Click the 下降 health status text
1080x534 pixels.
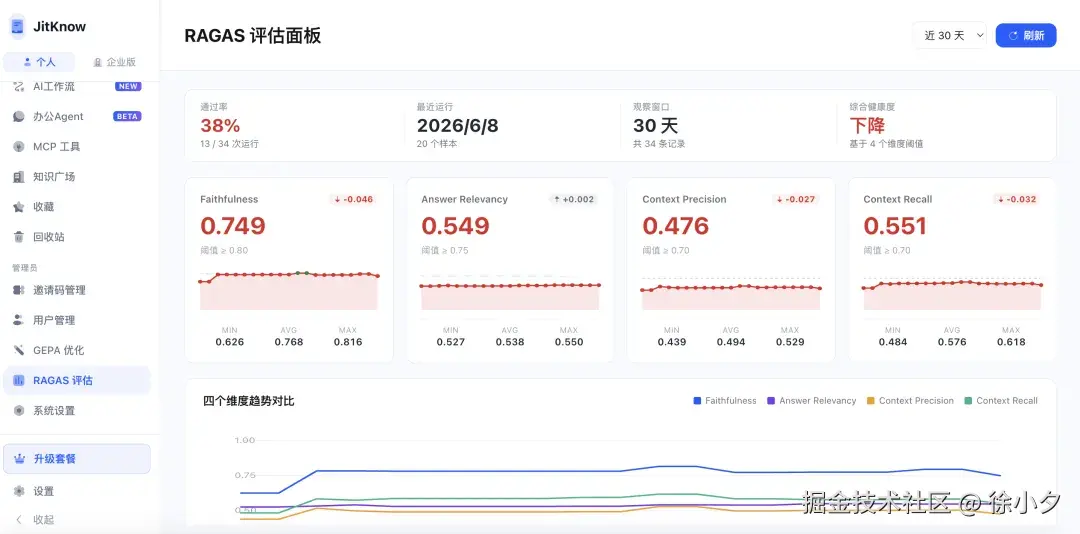click(x=867, y=126)
